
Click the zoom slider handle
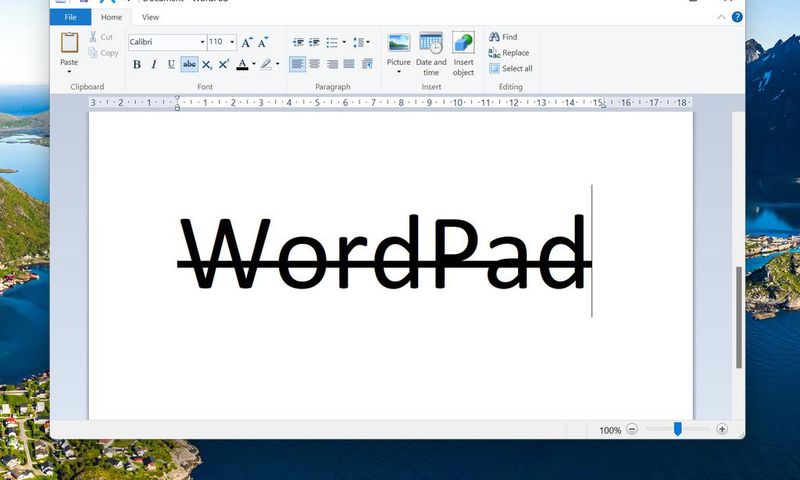678,429
